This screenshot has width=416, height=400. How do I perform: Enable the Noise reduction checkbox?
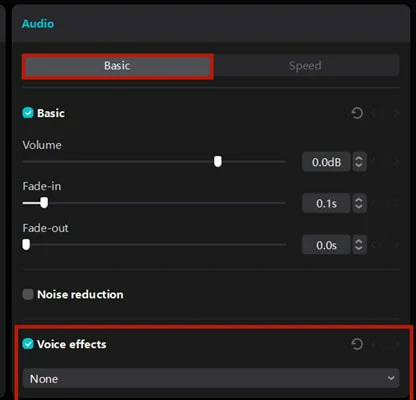pyautogui.click(x=28, y=294)
